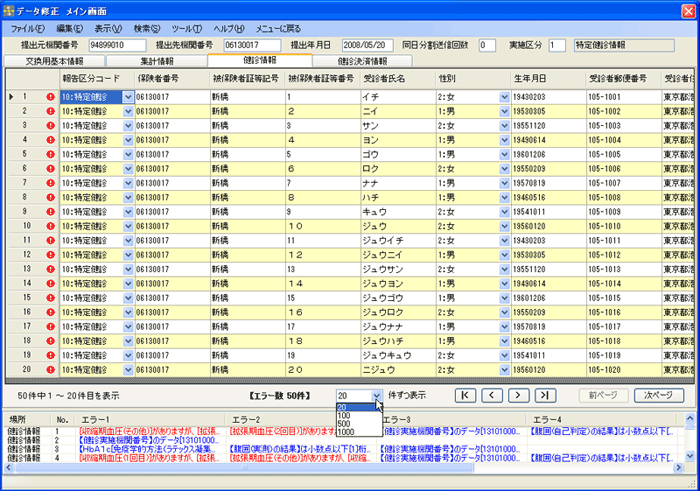The height and width of the screenshot is (491, 700).
Task: Close the データ修正 window
Action: (688, 11)
